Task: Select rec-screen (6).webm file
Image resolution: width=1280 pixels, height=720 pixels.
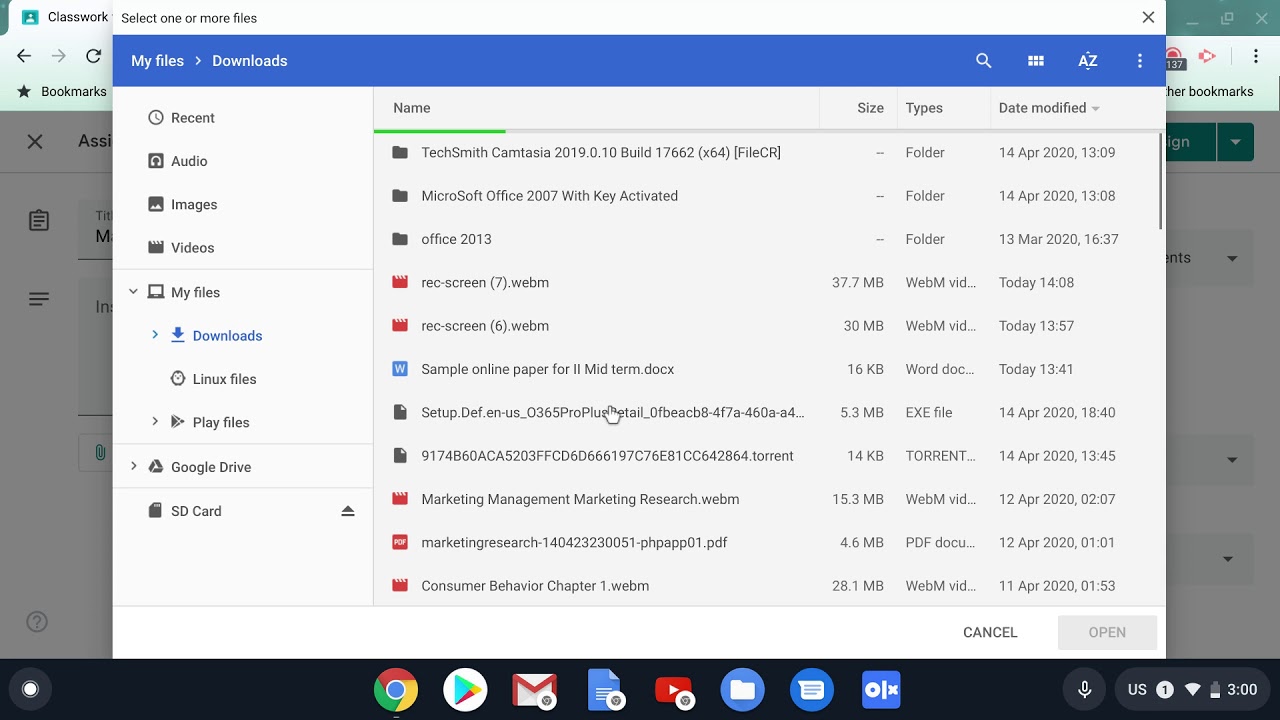Action: pyautogui.click(x=767, y=326)
